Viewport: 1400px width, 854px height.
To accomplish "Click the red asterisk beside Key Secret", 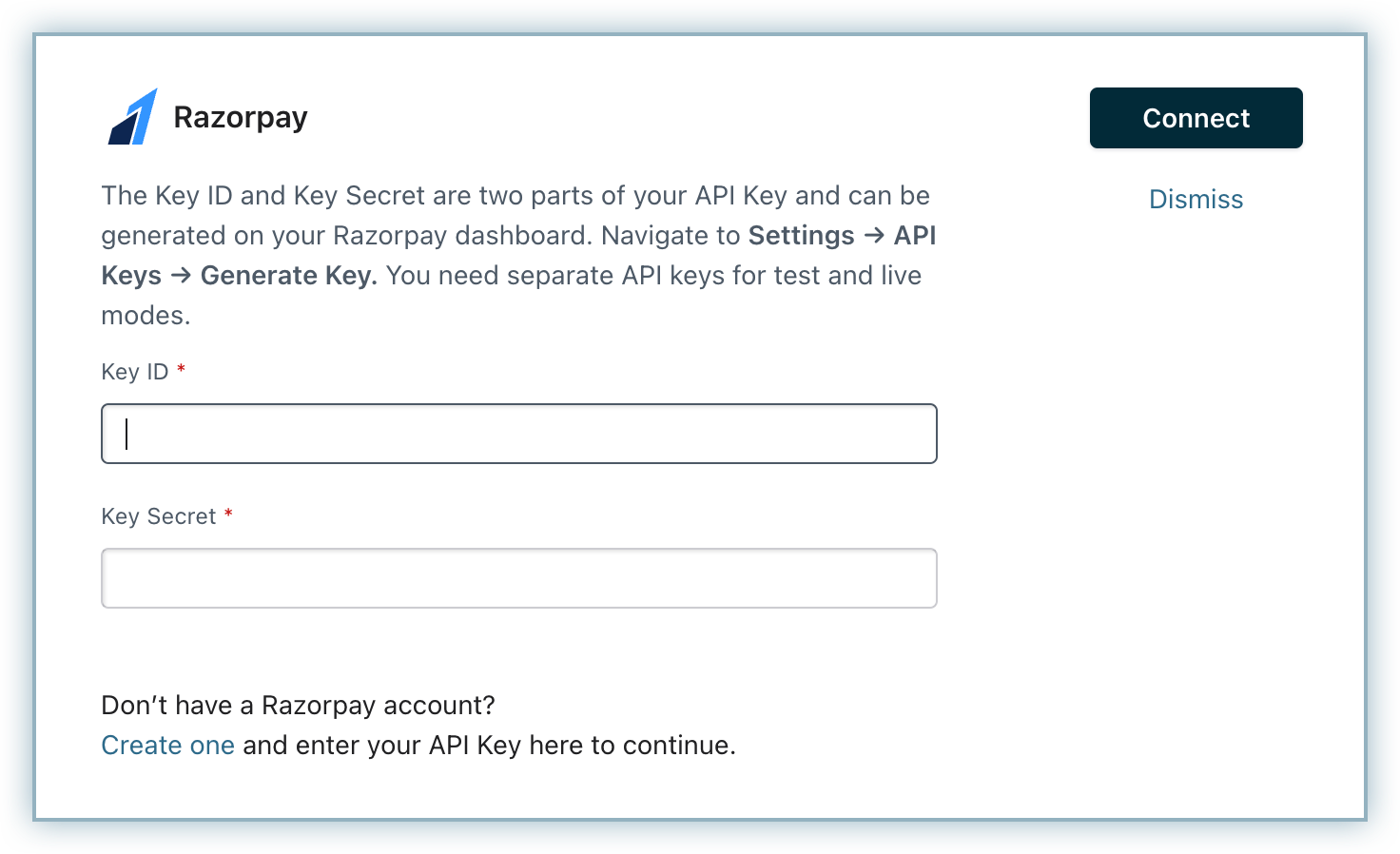I will point(228,514).
